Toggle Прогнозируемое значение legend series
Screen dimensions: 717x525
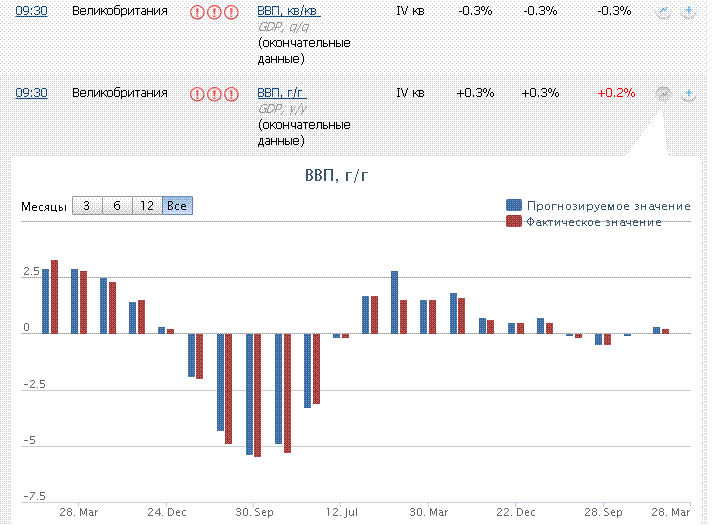598,206
